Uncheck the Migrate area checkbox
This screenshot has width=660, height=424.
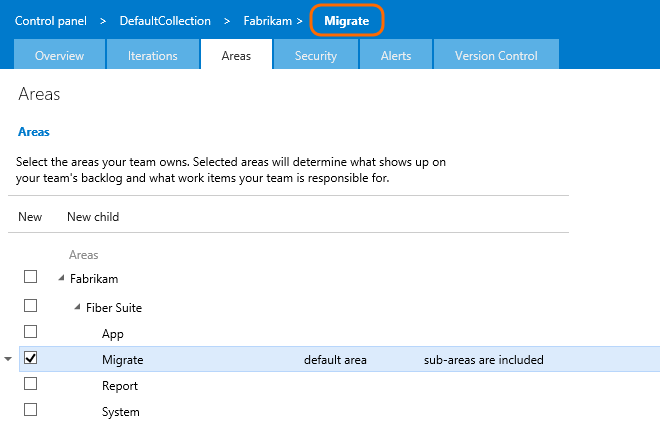coord(30,358)
